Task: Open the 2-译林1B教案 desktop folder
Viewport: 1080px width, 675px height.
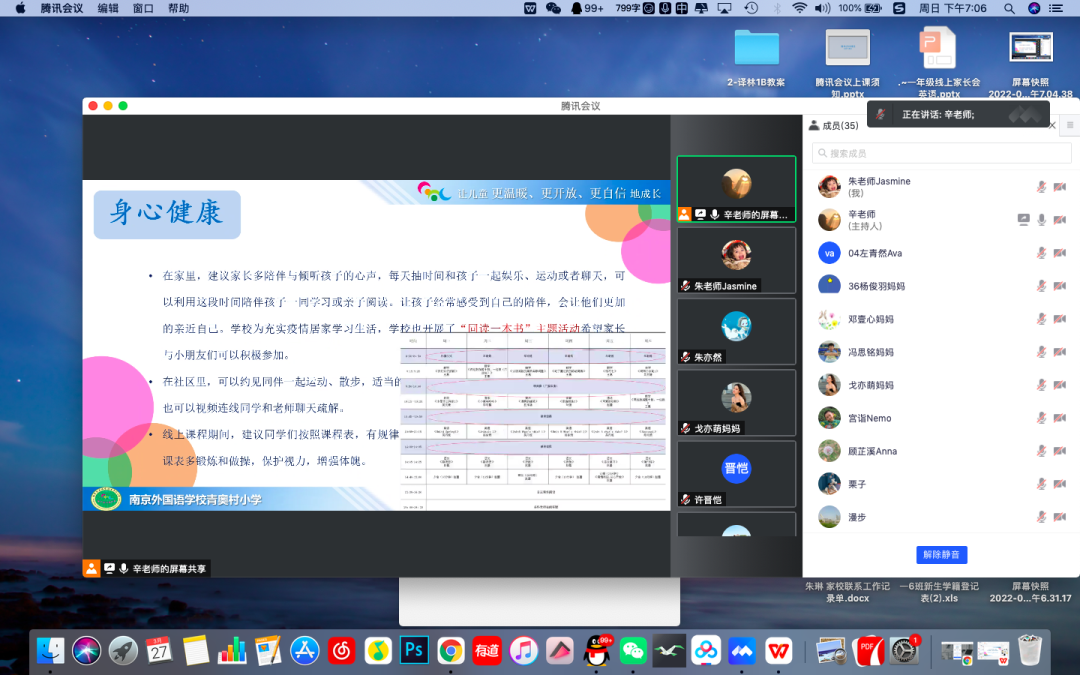Action: coord(756,48)
